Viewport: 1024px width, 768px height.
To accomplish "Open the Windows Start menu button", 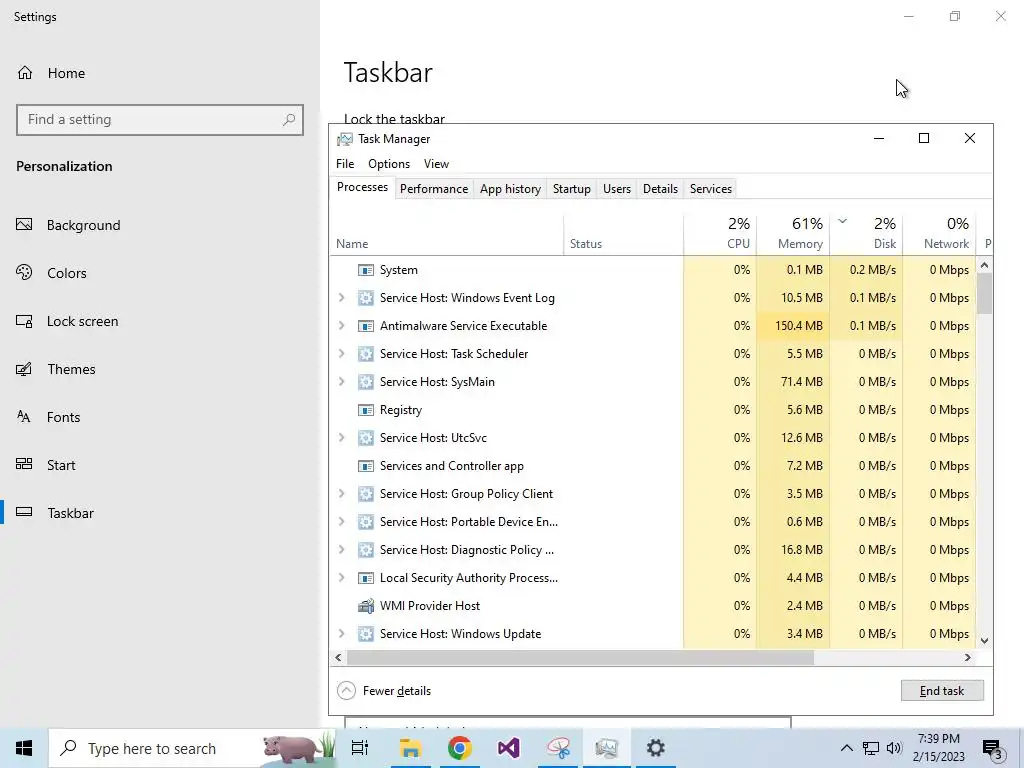I will [24, 748].
